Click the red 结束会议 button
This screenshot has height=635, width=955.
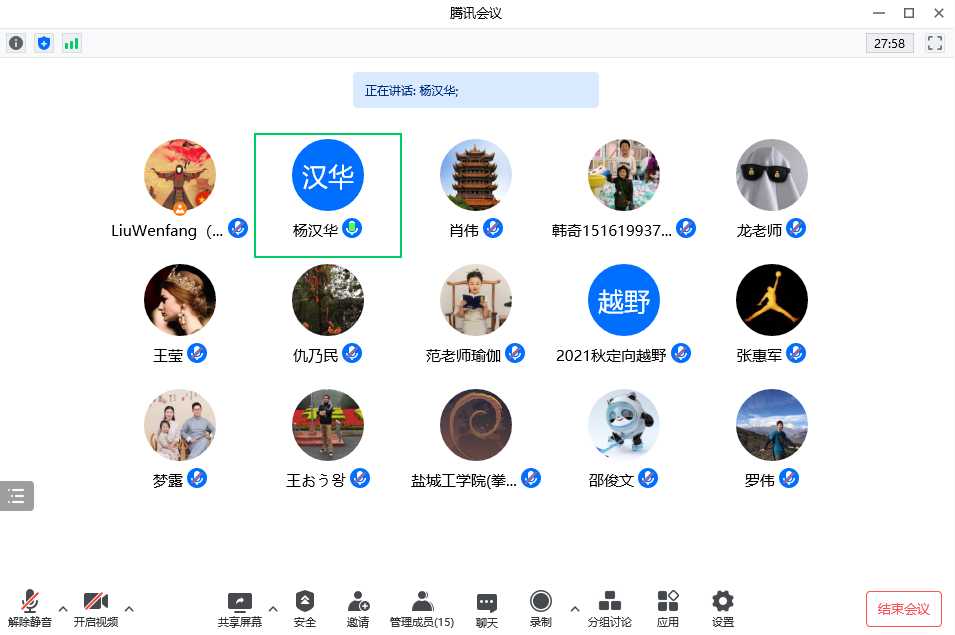tap(903, 609)
